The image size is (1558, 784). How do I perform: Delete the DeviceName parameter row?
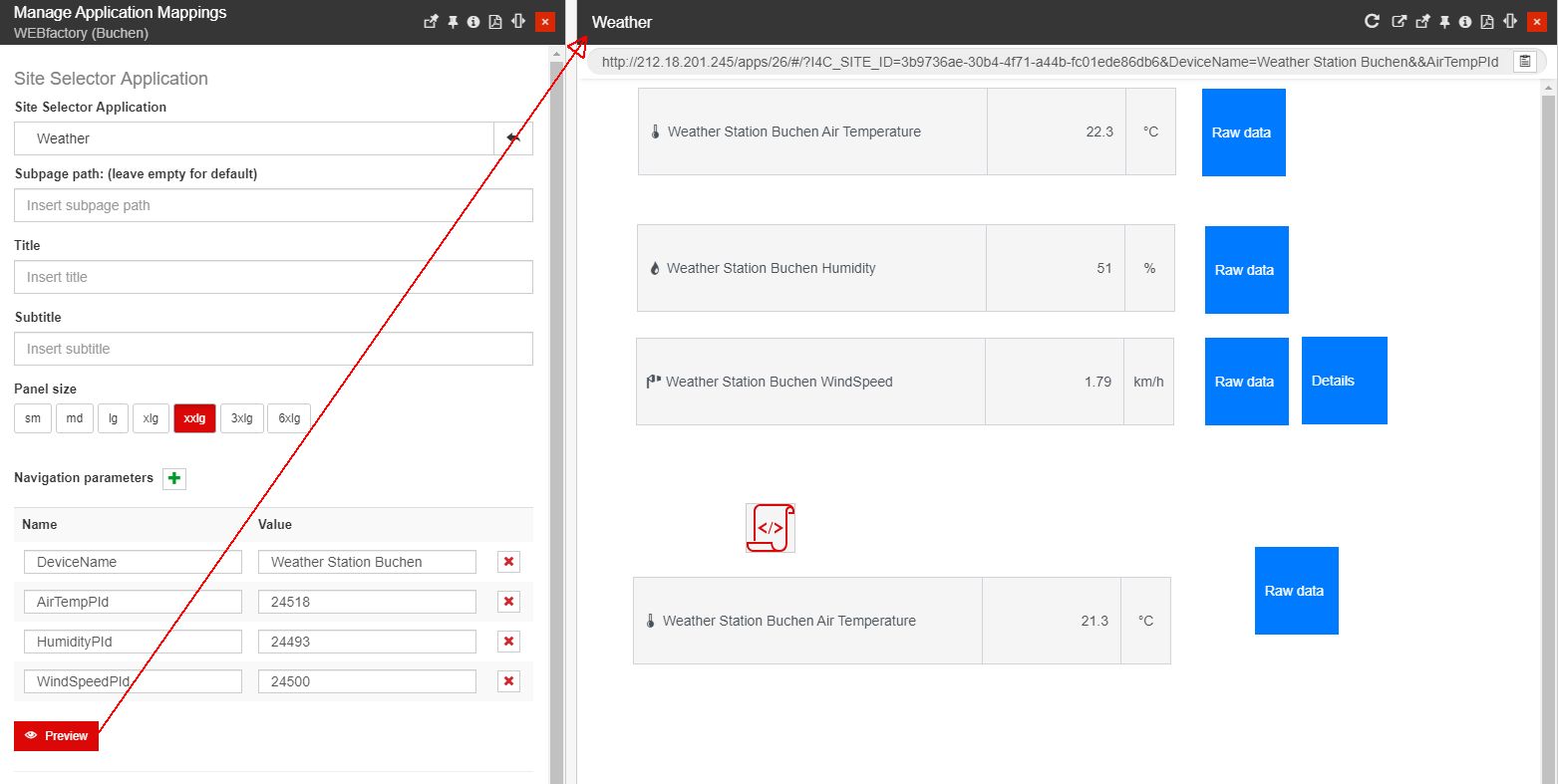coord(508,562)
